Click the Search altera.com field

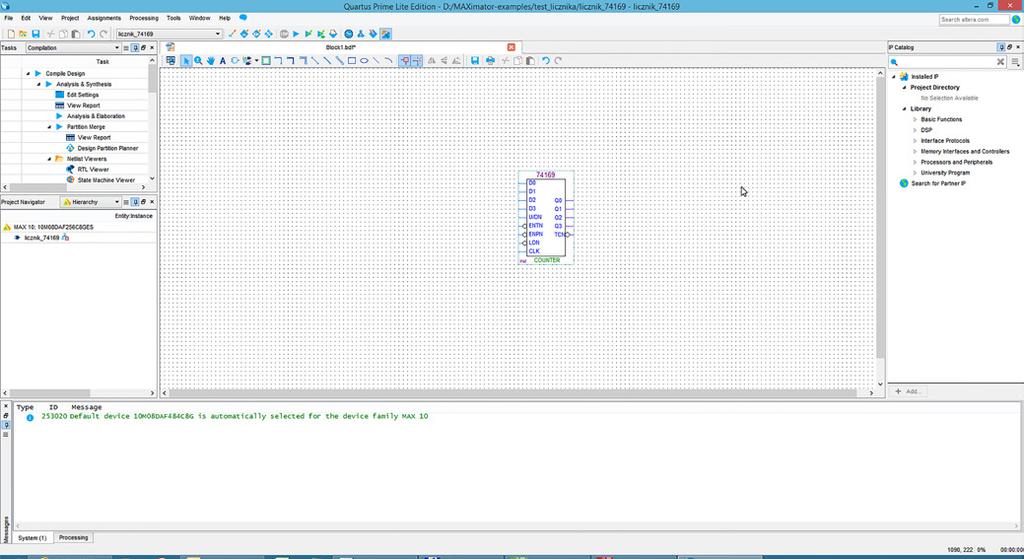coord(974,20)
